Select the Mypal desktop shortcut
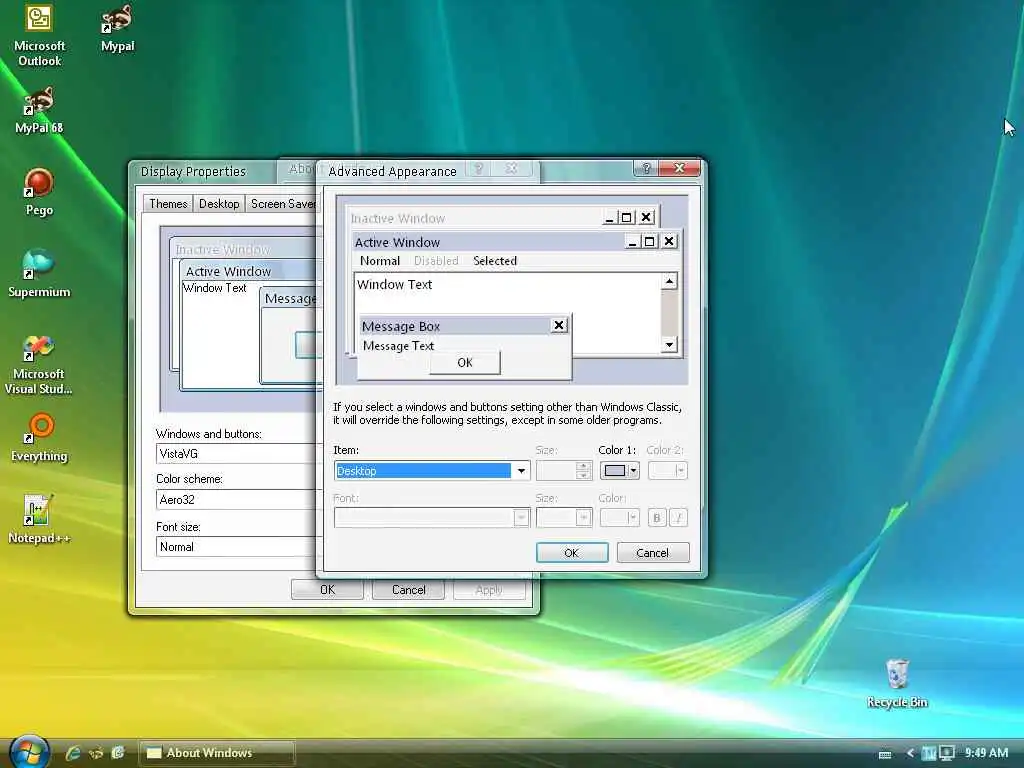Screen dimensions: 1024x768 click(118, 29)
